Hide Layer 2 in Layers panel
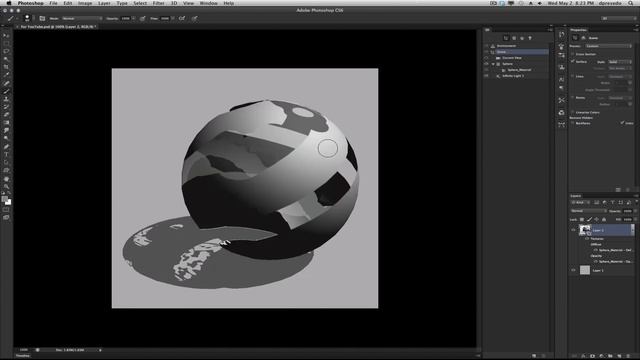 click(x=573, y=230)
